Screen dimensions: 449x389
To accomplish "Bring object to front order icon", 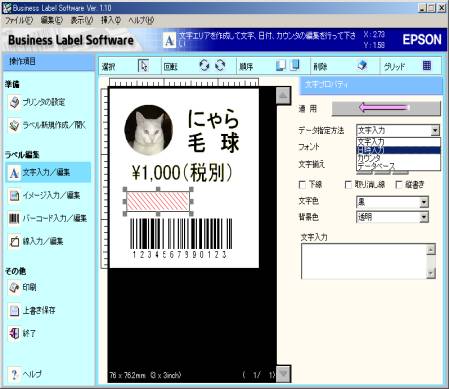I will (281, 66).
